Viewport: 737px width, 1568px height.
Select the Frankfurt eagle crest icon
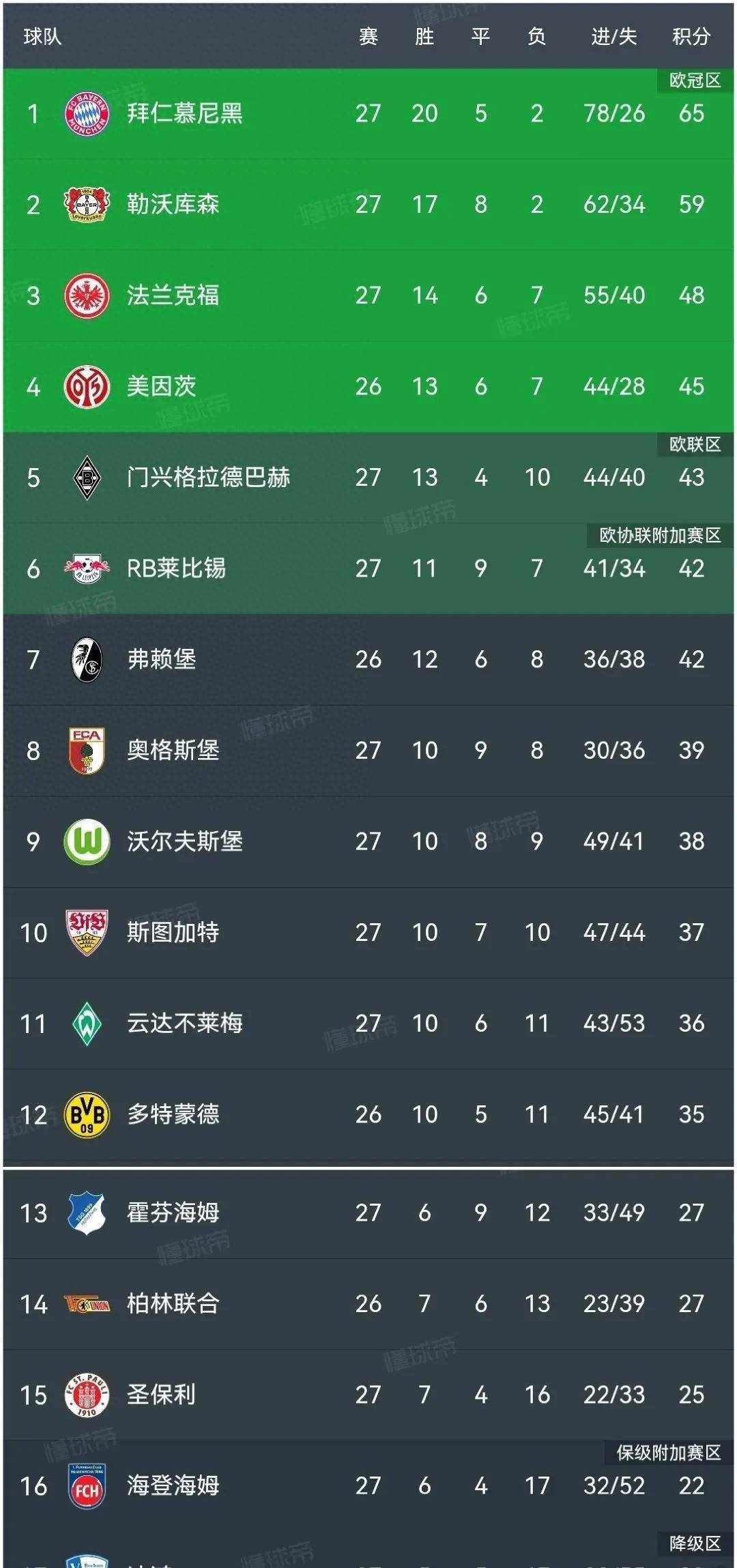(87, 296)
